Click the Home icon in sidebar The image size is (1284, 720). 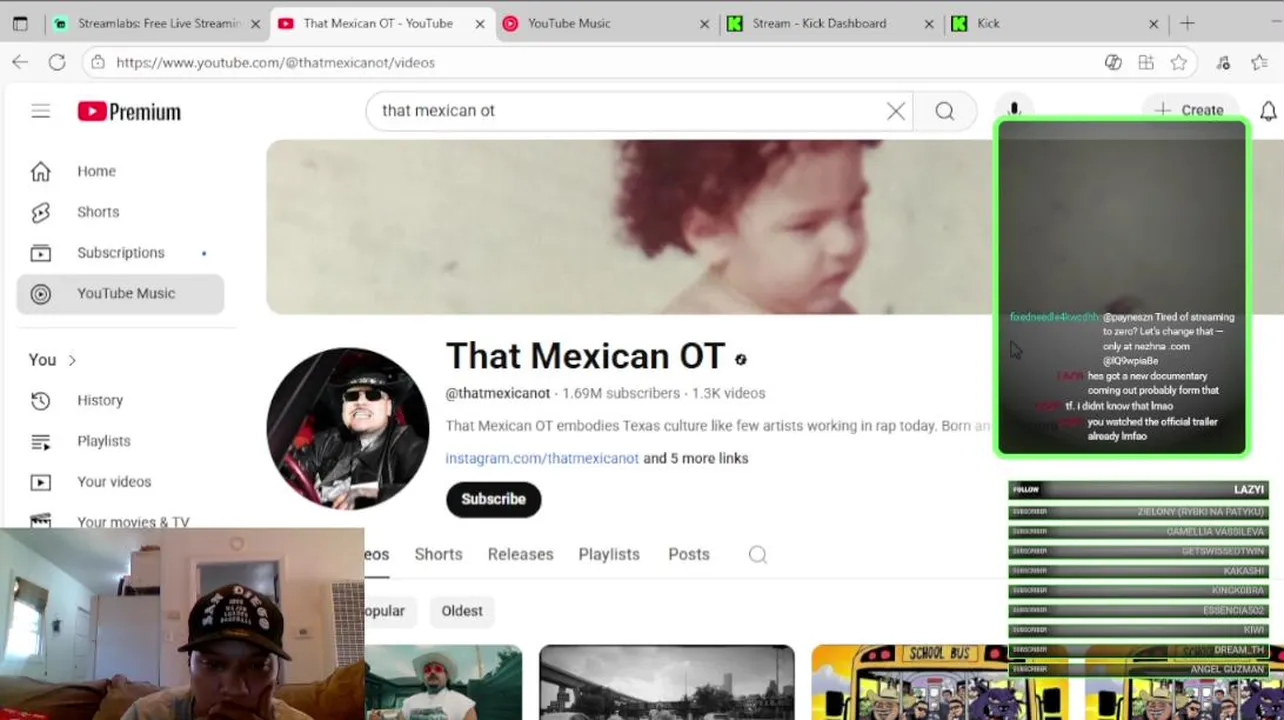pyautogui.click(x=40, y=172)
